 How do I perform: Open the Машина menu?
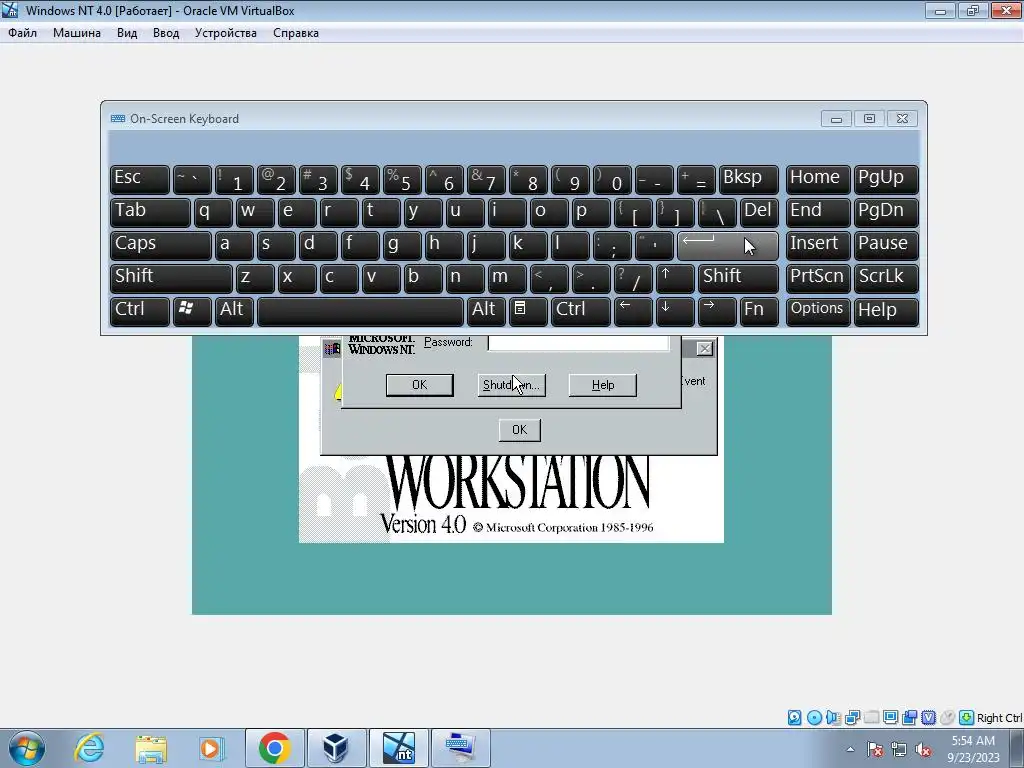coord(77,33)
